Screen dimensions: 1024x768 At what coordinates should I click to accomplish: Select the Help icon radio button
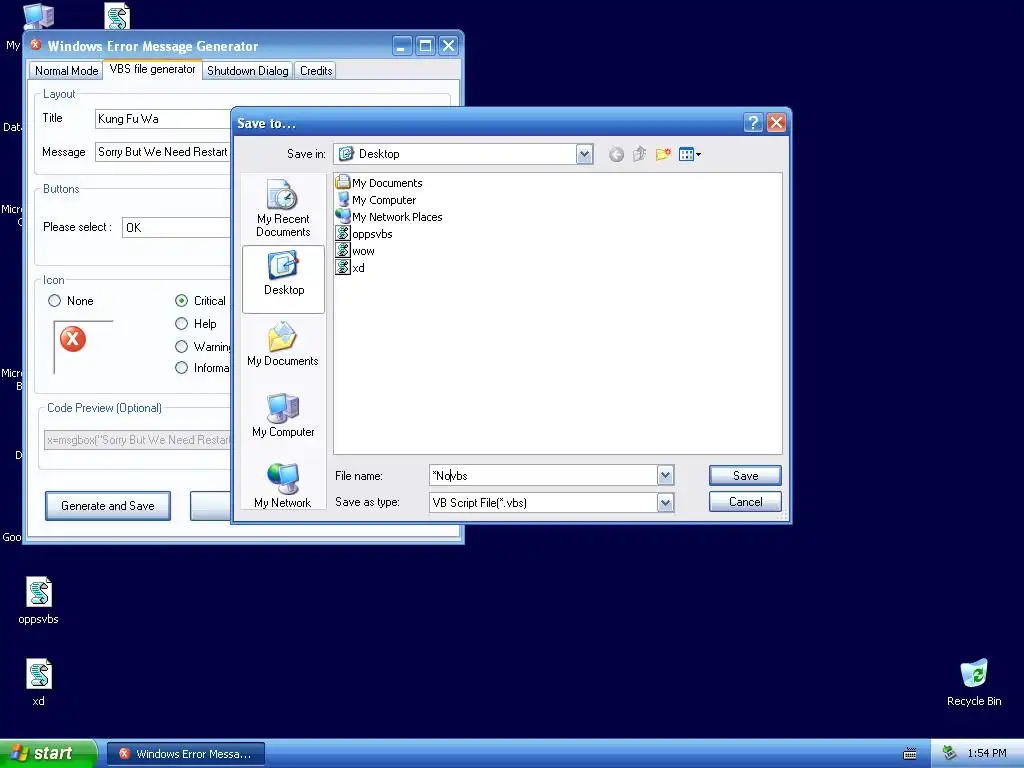pos(182,323)
